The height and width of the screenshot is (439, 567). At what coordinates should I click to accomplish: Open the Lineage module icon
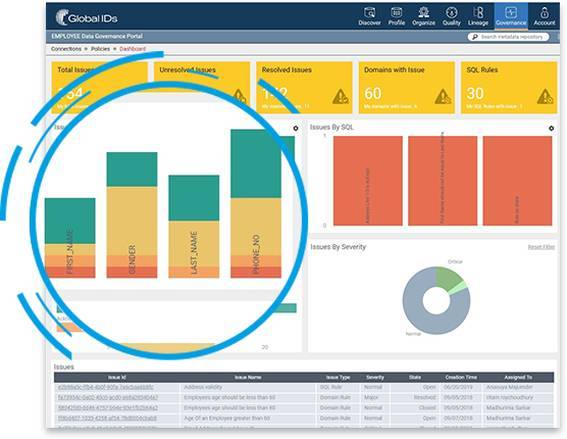pos(478,16)
